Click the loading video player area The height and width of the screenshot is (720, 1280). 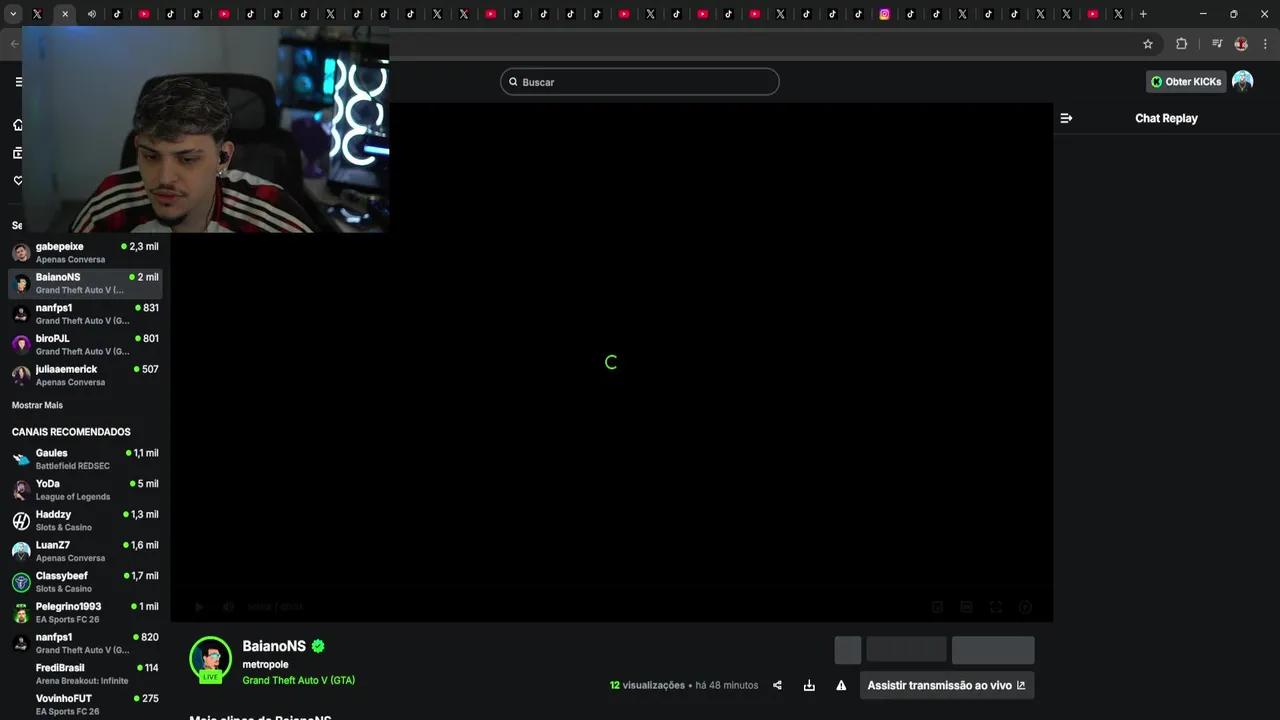pos(611,362)
